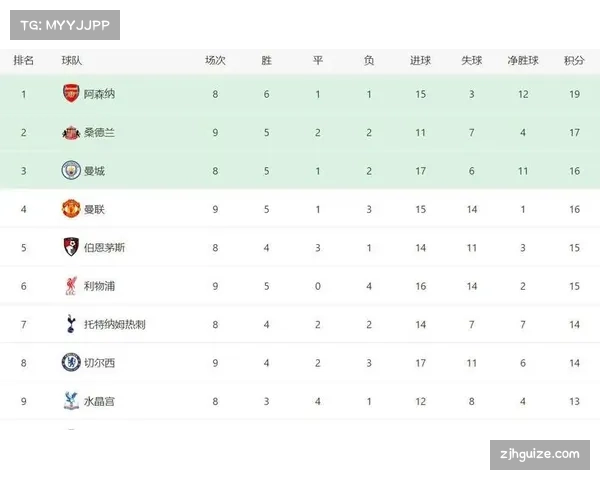600x480 pixels.
Task: Click the 场次 column header
Action: click(x=215, y=60)
